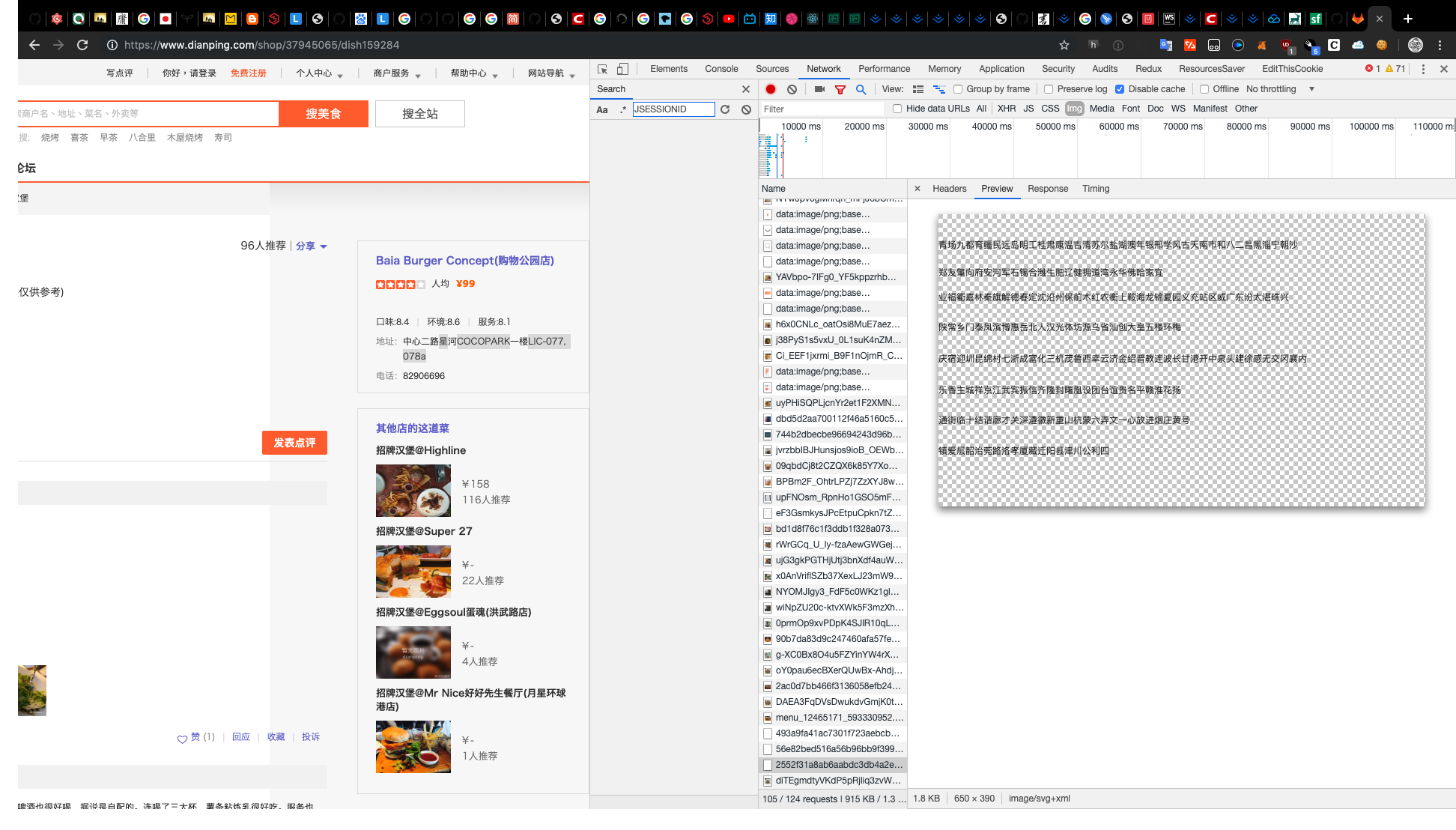Open a new browser tab with plus
The image size is (1456, 830).
1408,19
